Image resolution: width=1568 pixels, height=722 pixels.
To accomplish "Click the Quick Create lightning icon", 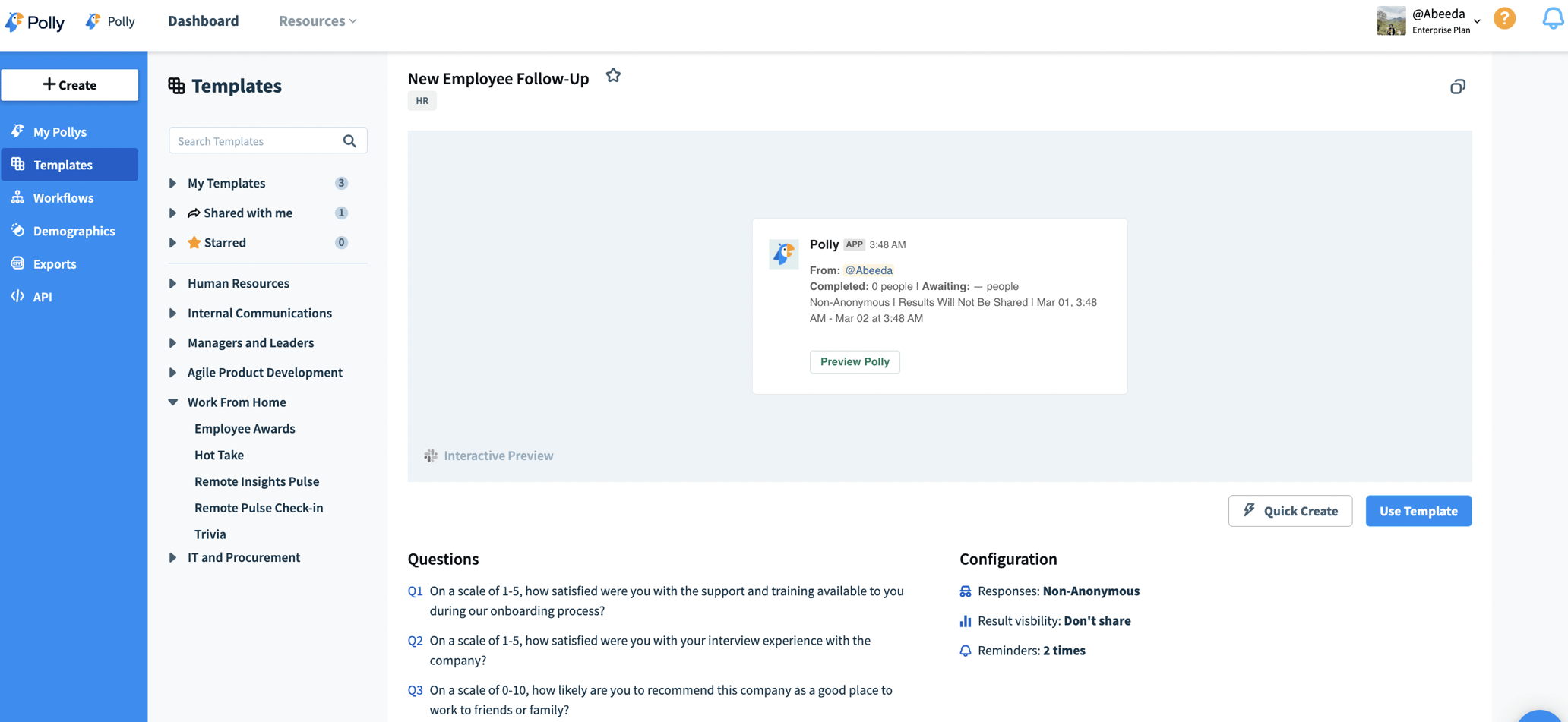I will click(1250, 510).
